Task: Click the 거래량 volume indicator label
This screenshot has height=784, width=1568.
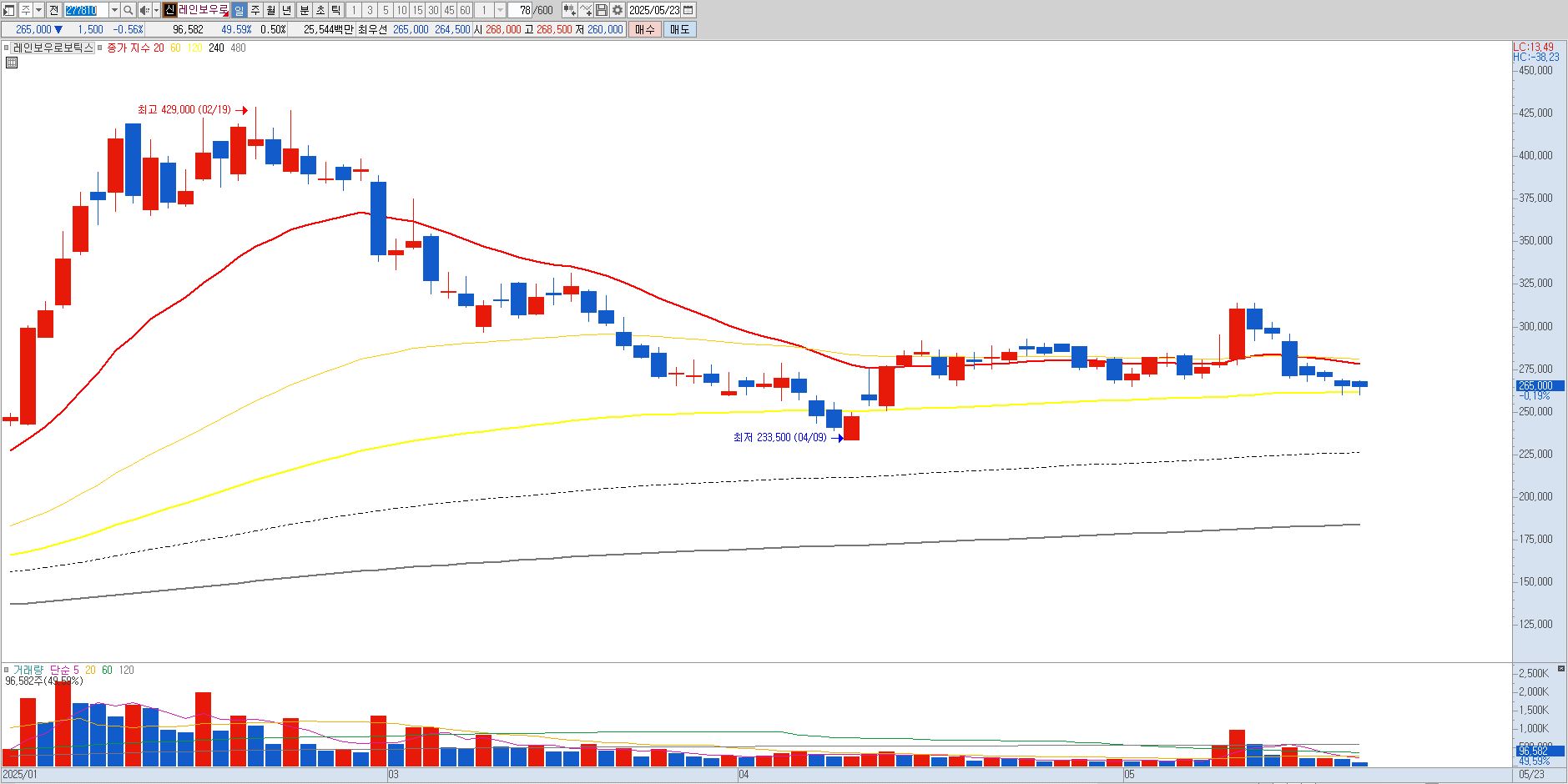Action: (x=28, y=670)
